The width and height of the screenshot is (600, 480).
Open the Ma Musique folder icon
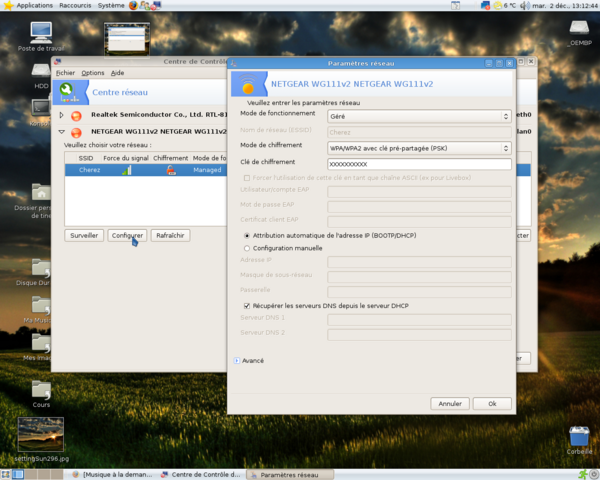click(41, 305)
